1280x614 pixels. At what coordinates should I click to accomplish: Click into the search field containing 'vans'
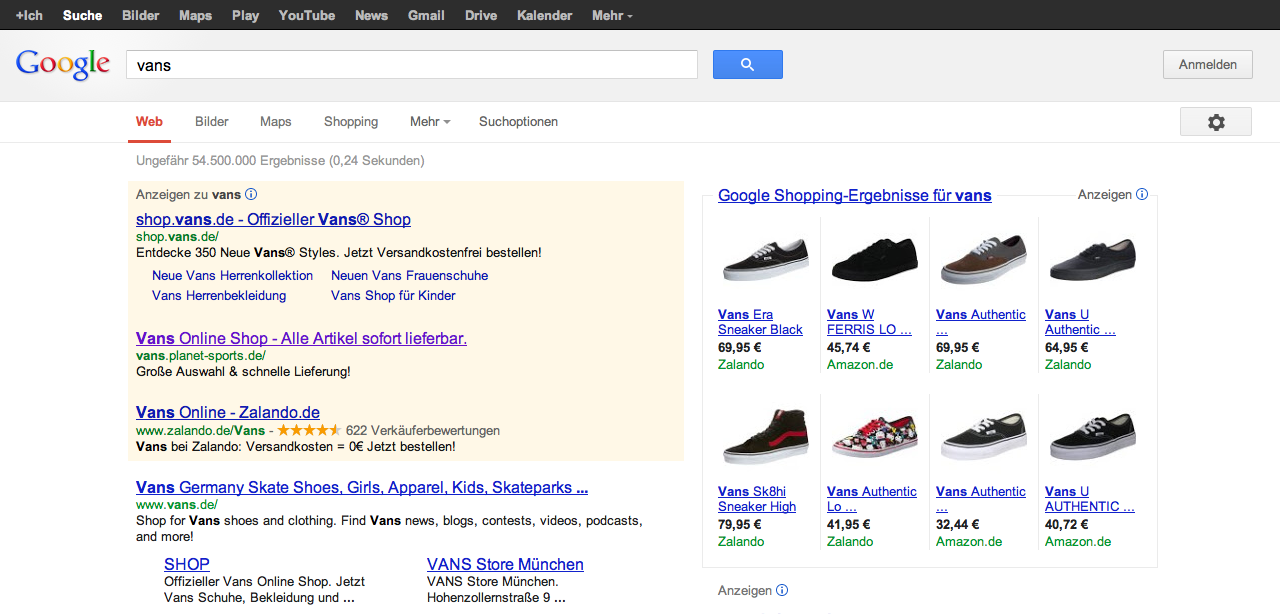pos(411,65)
